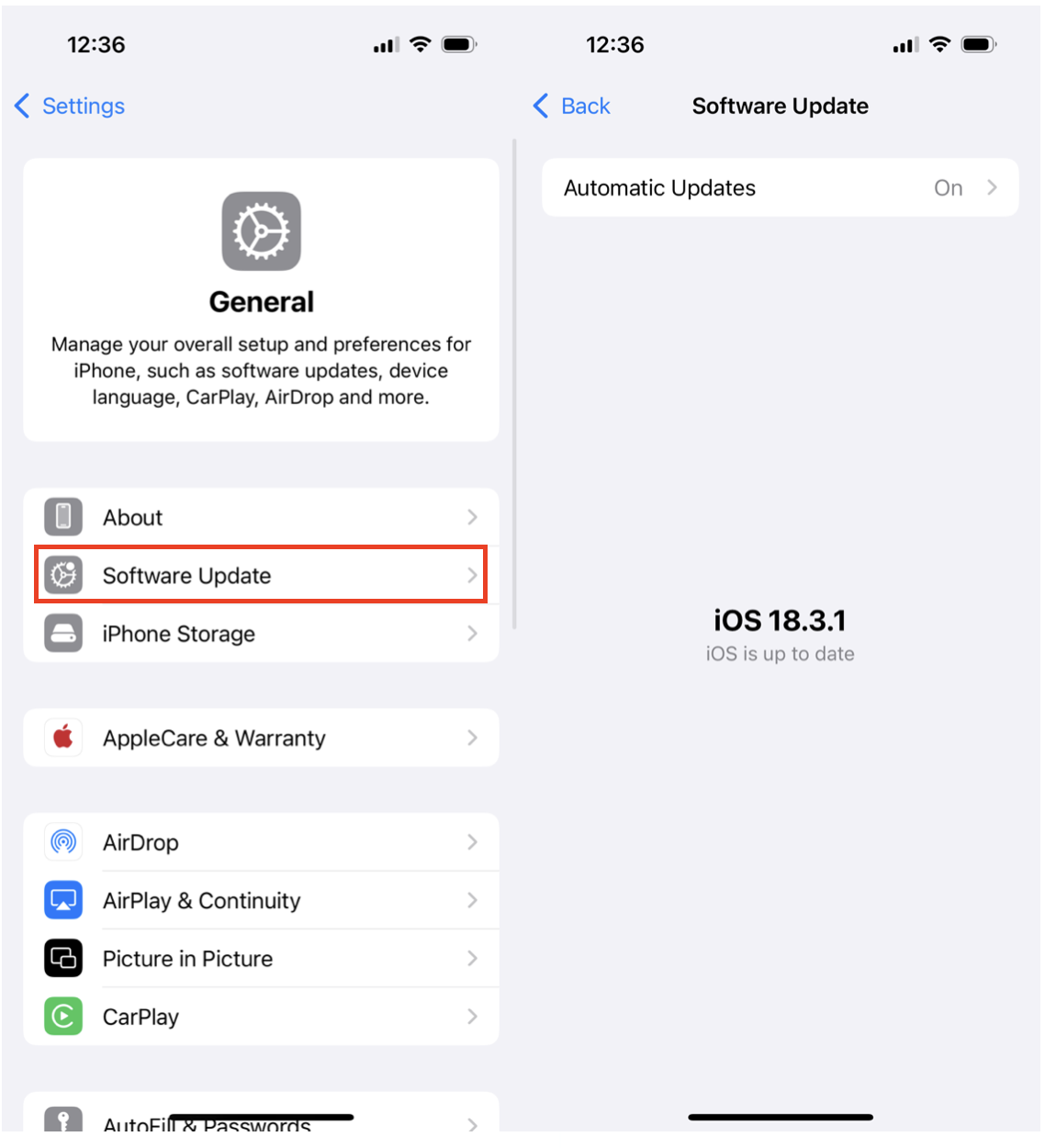Open Automatic Updates setting showing On
This screenshot has width=1045, height=1148.
(x=780, y=187)
